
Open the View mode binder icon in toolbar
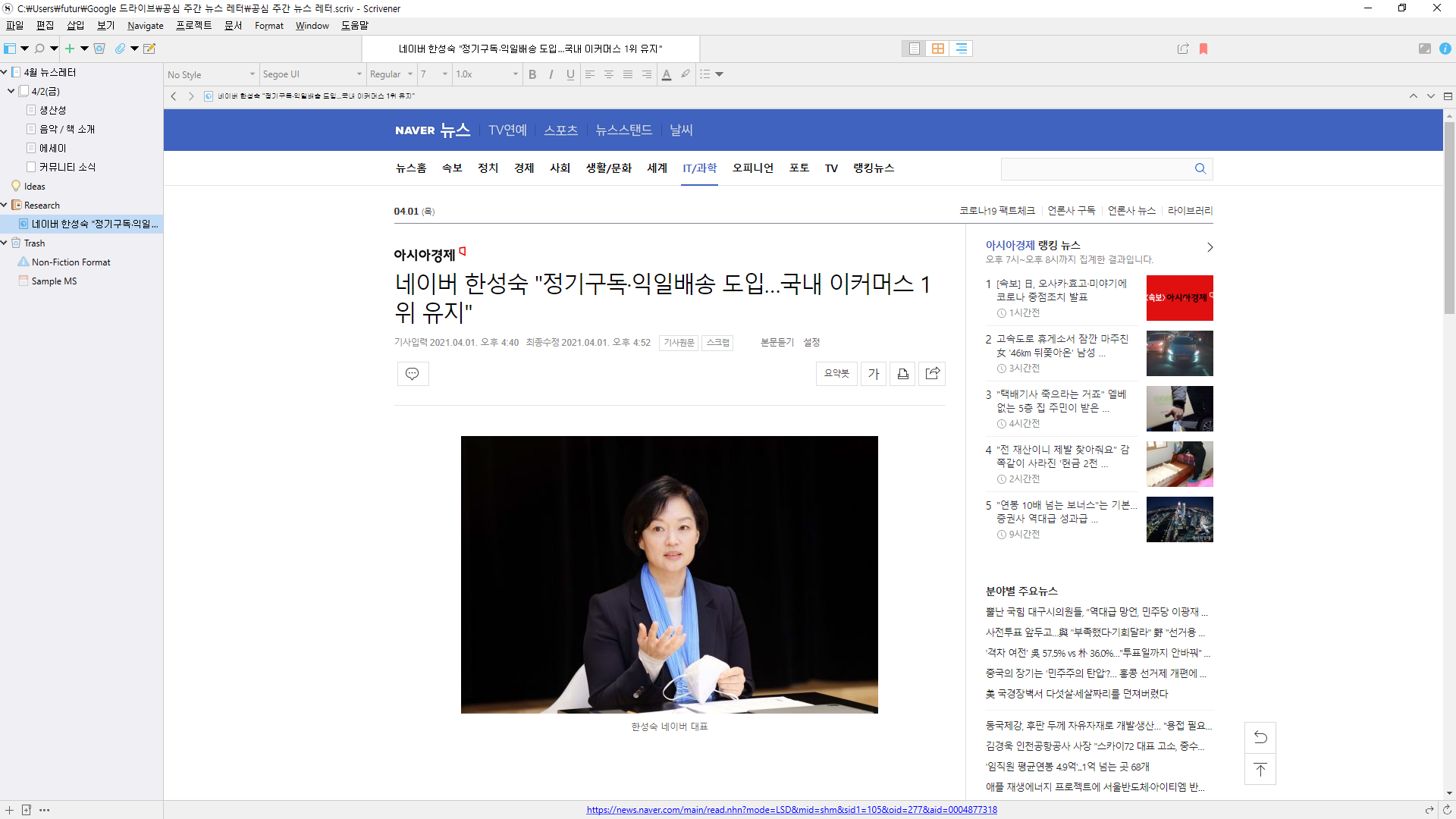tap(10, 49)
